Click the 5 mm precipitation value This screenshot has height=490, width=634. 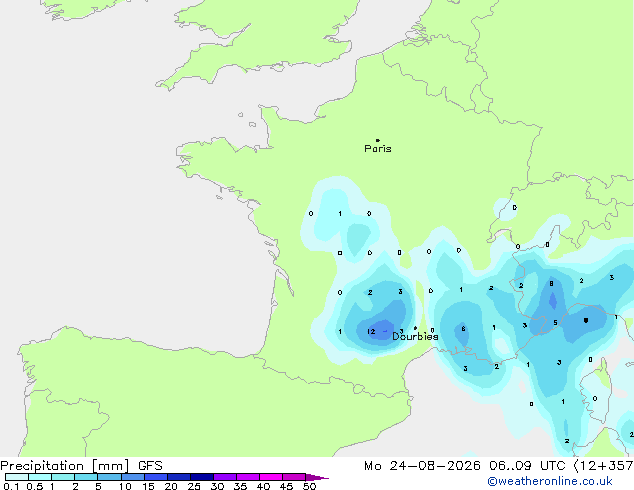click(555, 323)
